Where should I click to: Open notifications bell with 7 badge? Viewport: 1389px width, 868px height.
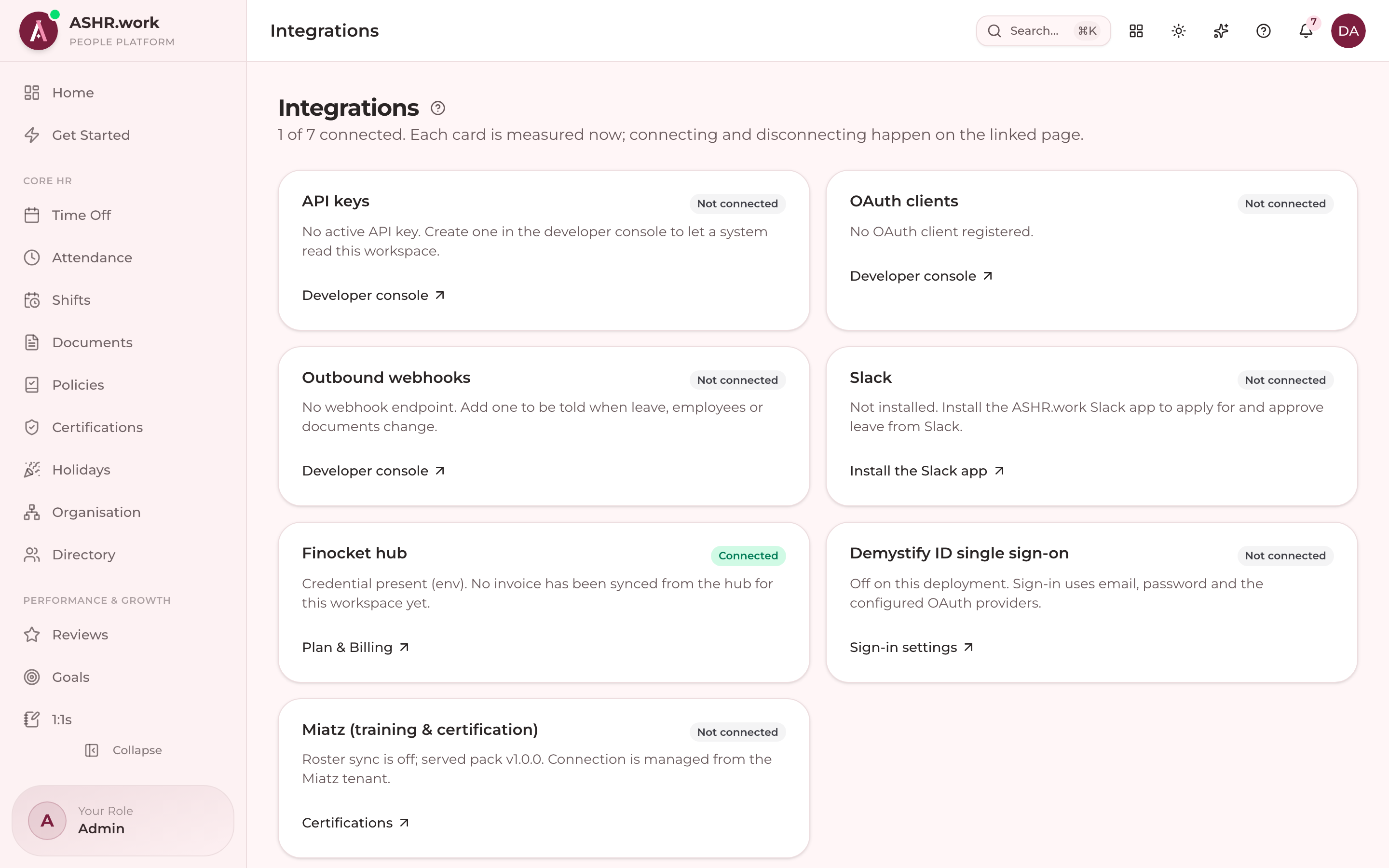tap(1306, 31)
